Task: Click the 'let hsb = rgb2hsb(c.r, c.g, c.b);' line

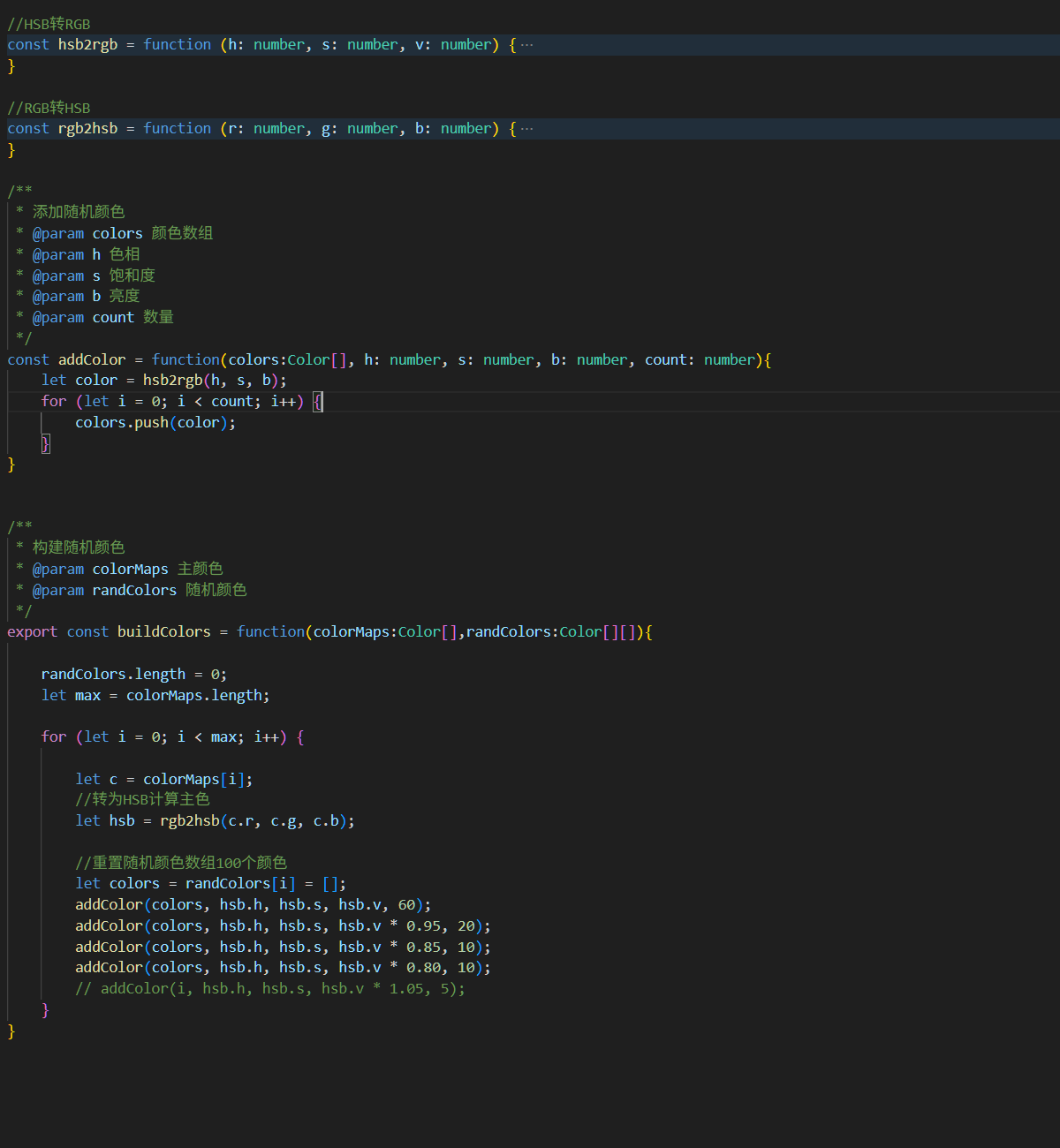Action: tap(215, 821)
